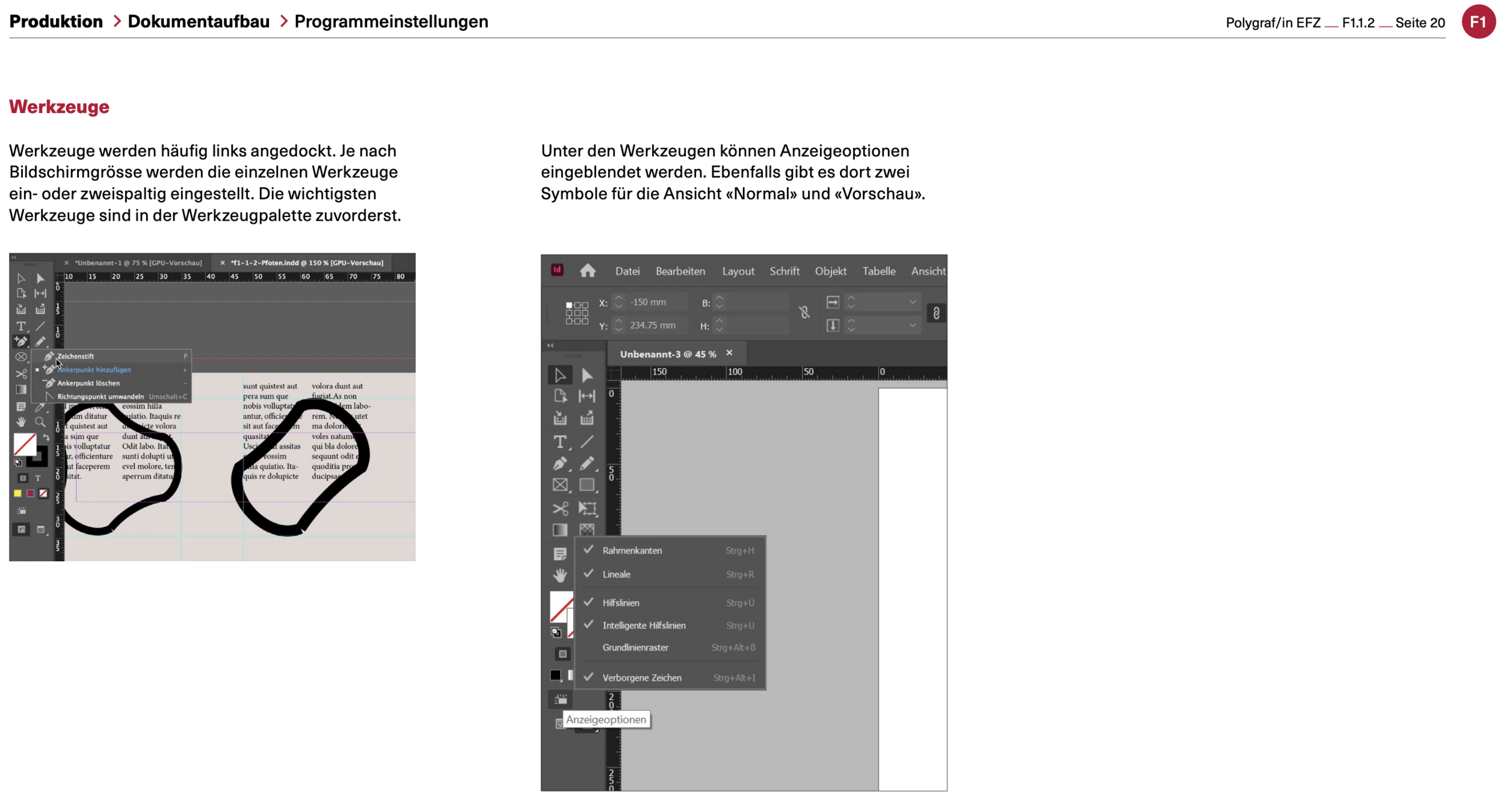Select the Type tool in right screenshot
The width and height of the screenshot is (1504, 812).
click(x=559, y=442)
